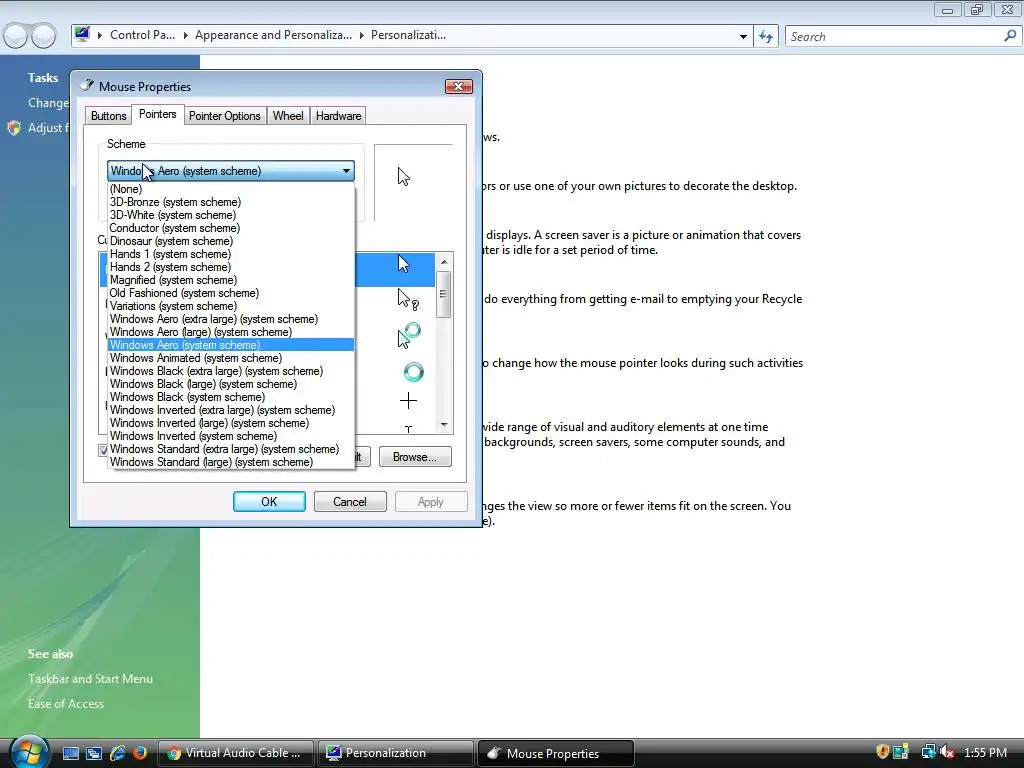1024x768 pixels.
Task: Select the Working In Background pointer icon
Action: 409,335
